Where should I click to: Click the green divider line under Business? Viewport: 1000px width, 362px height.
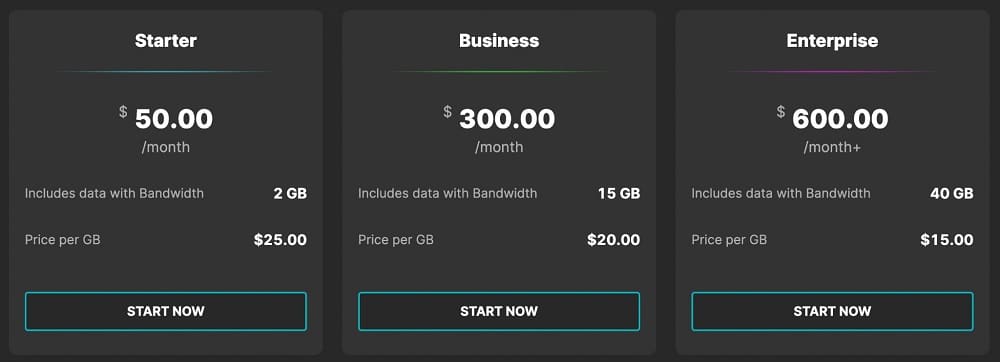click(499, 71)
